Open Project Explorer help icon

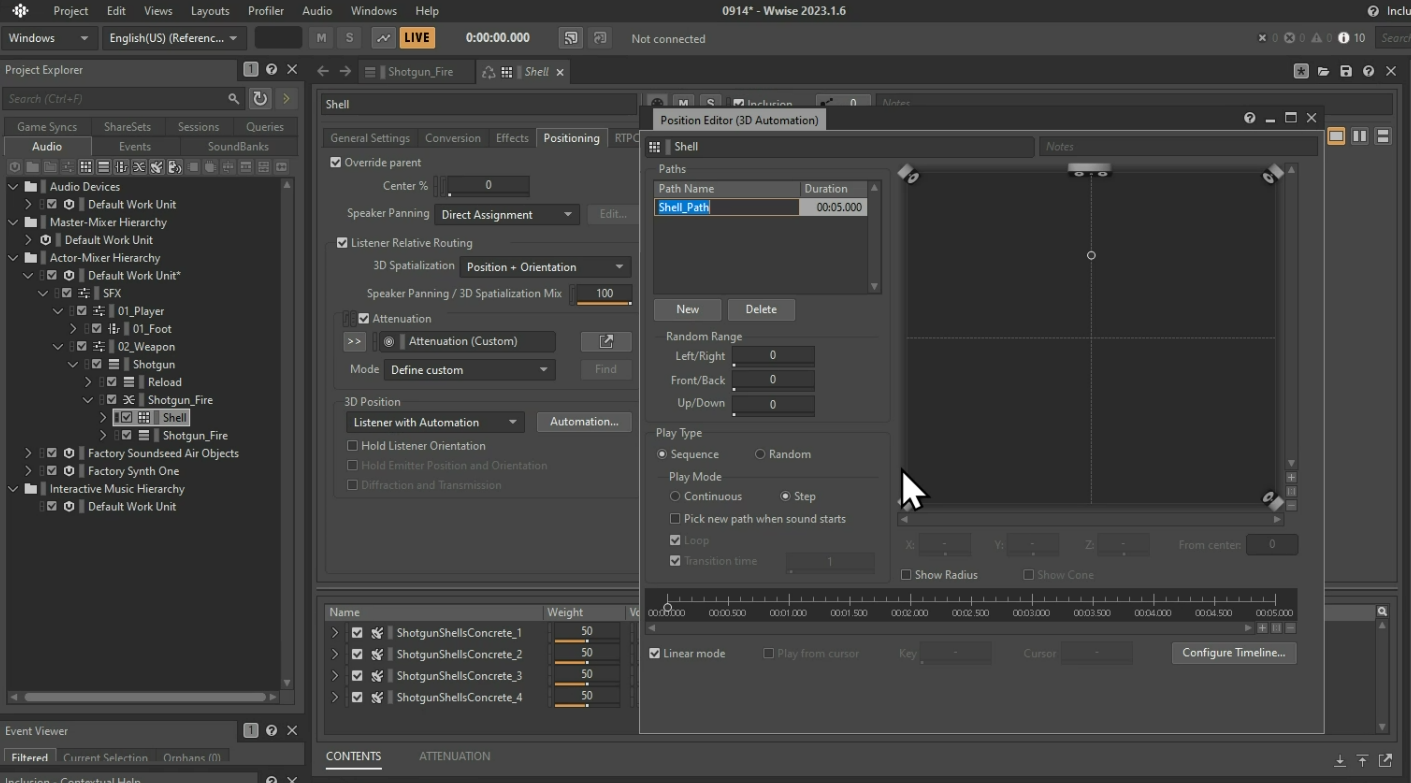(x=271, y=70)
